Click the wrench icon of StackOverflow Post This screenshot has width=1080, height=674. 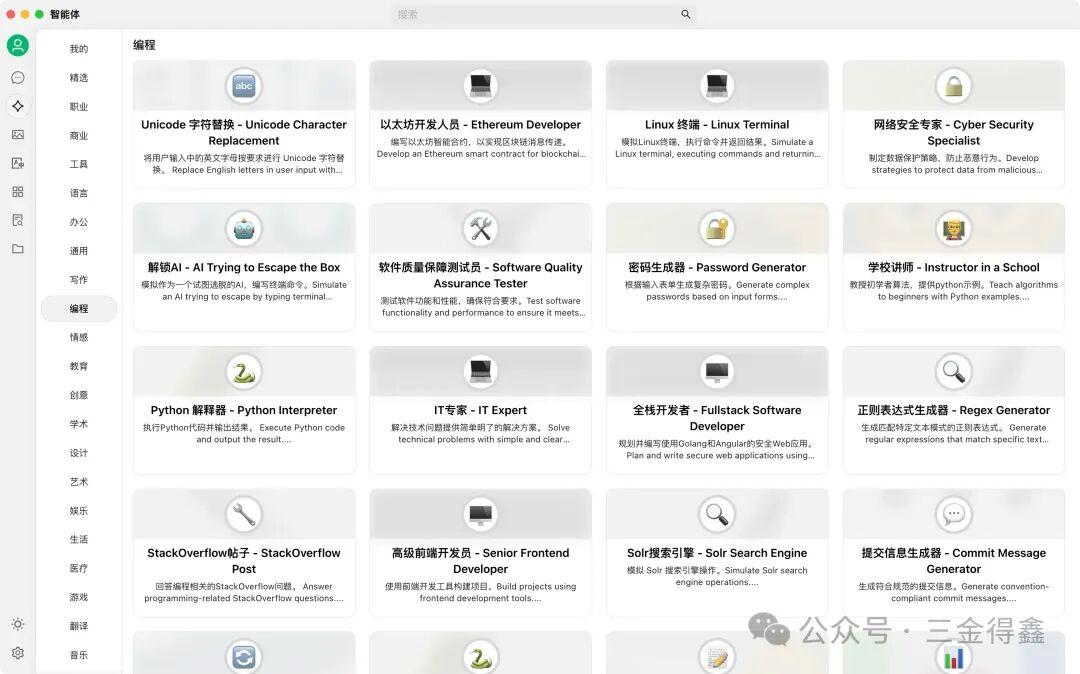pyautogui.click(x=244, y=514)
